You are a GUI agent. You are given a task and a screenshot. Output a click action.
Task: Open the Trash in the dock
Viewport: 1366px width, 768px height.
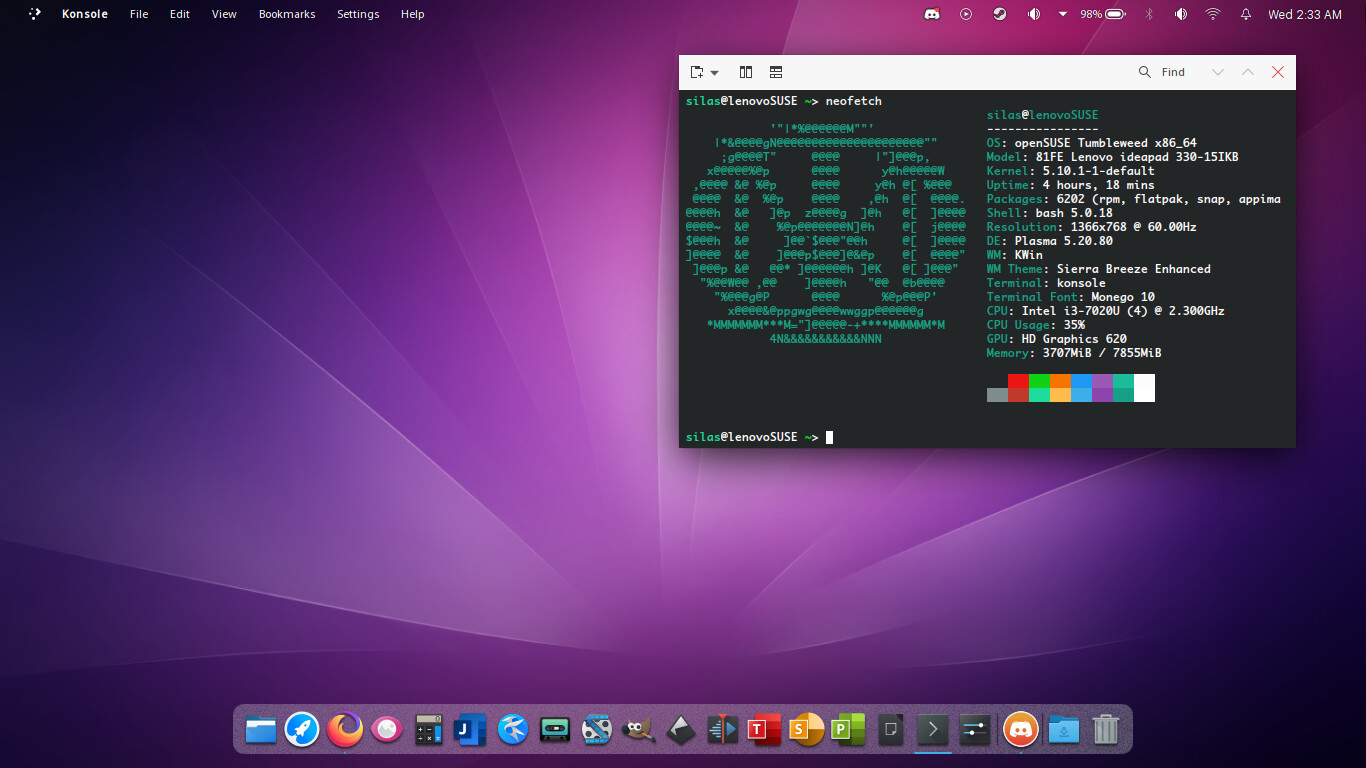pyautogui.click(x=1106, y=729)
